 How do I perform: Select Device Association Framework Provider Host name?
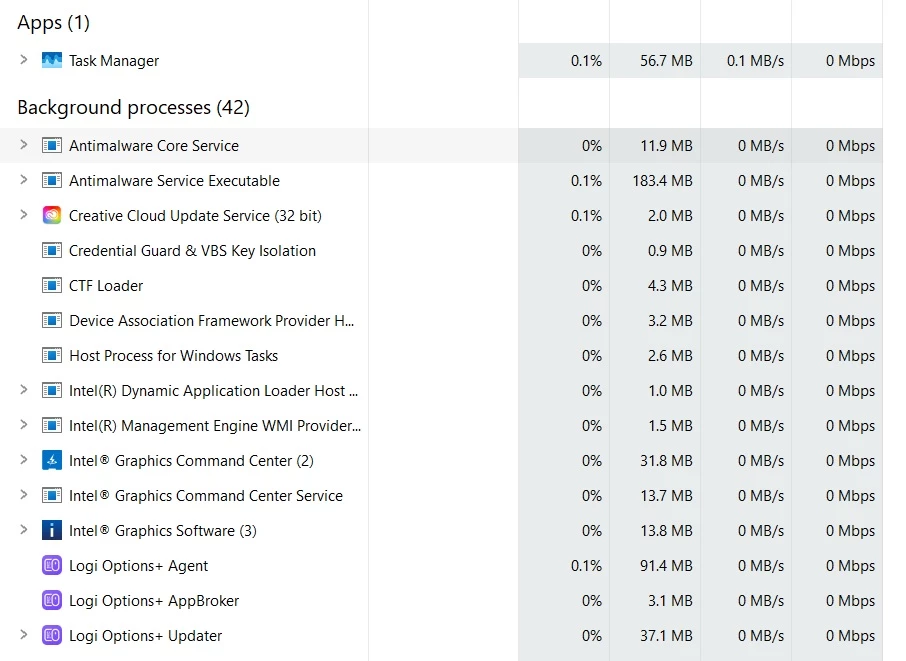pyautogui.click(x=211, y=321)
